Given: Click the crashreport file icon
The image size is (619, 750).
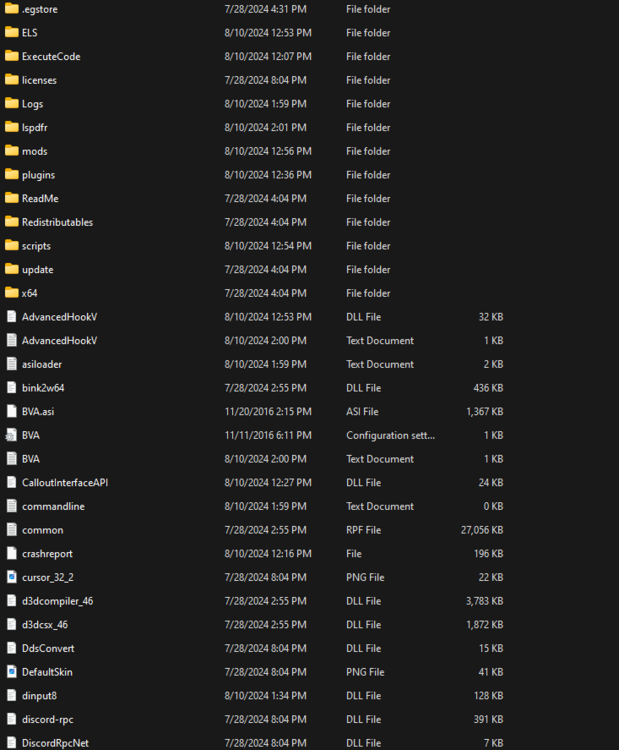Looking at the screenshot, I should click(x=11, y=553).
